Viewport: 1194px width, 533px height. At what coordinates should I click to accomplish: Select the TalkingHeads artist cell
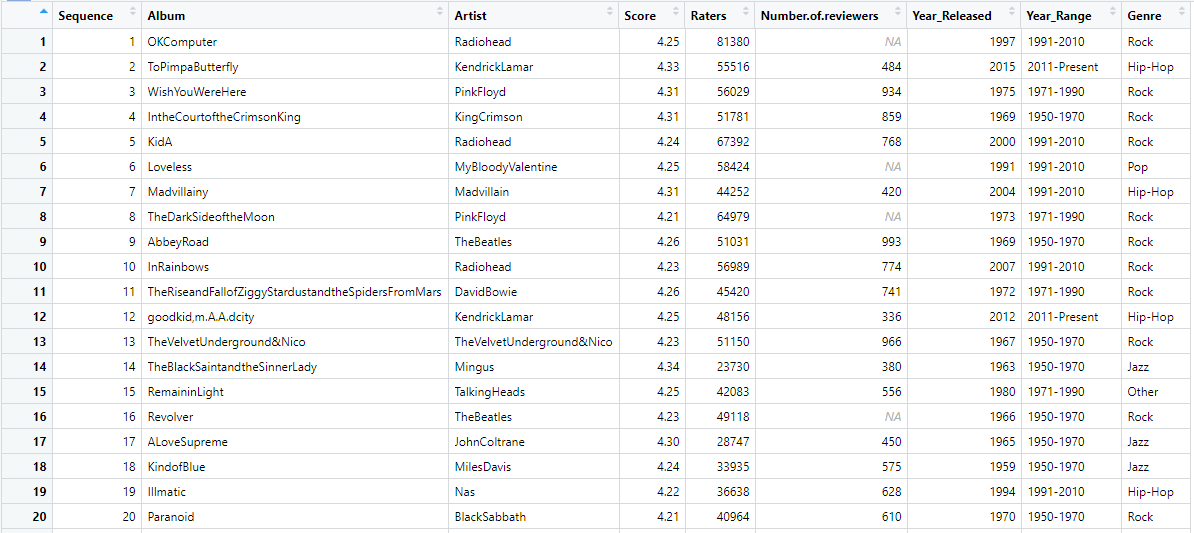pyautogui.click(x=533, y=392)
